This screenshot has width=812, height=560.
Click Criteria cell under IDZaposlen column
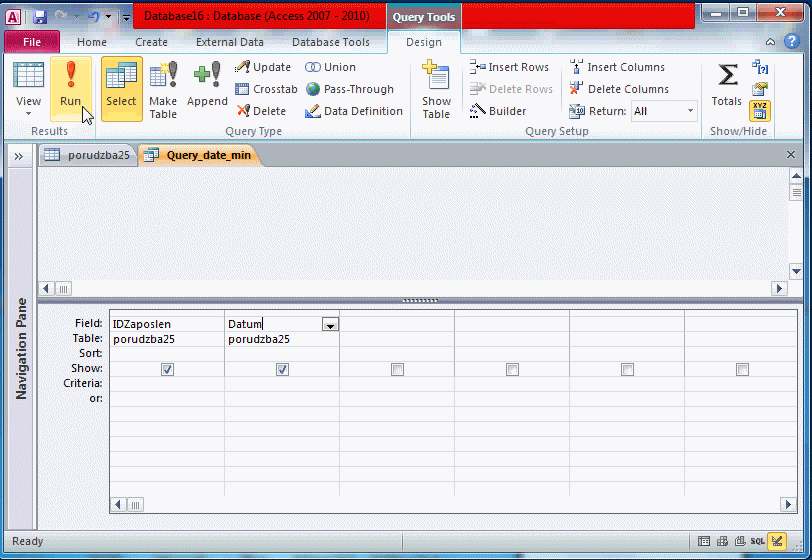[167, 383]
